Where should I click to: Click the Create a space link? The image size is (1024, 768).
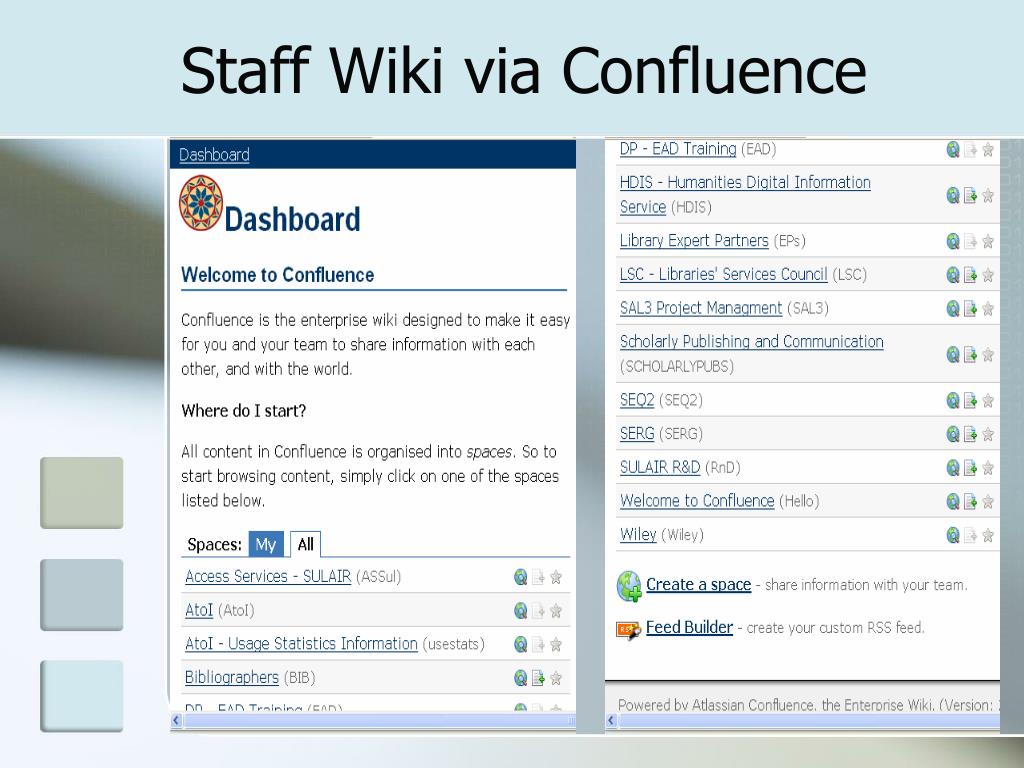tap(699, 584)
